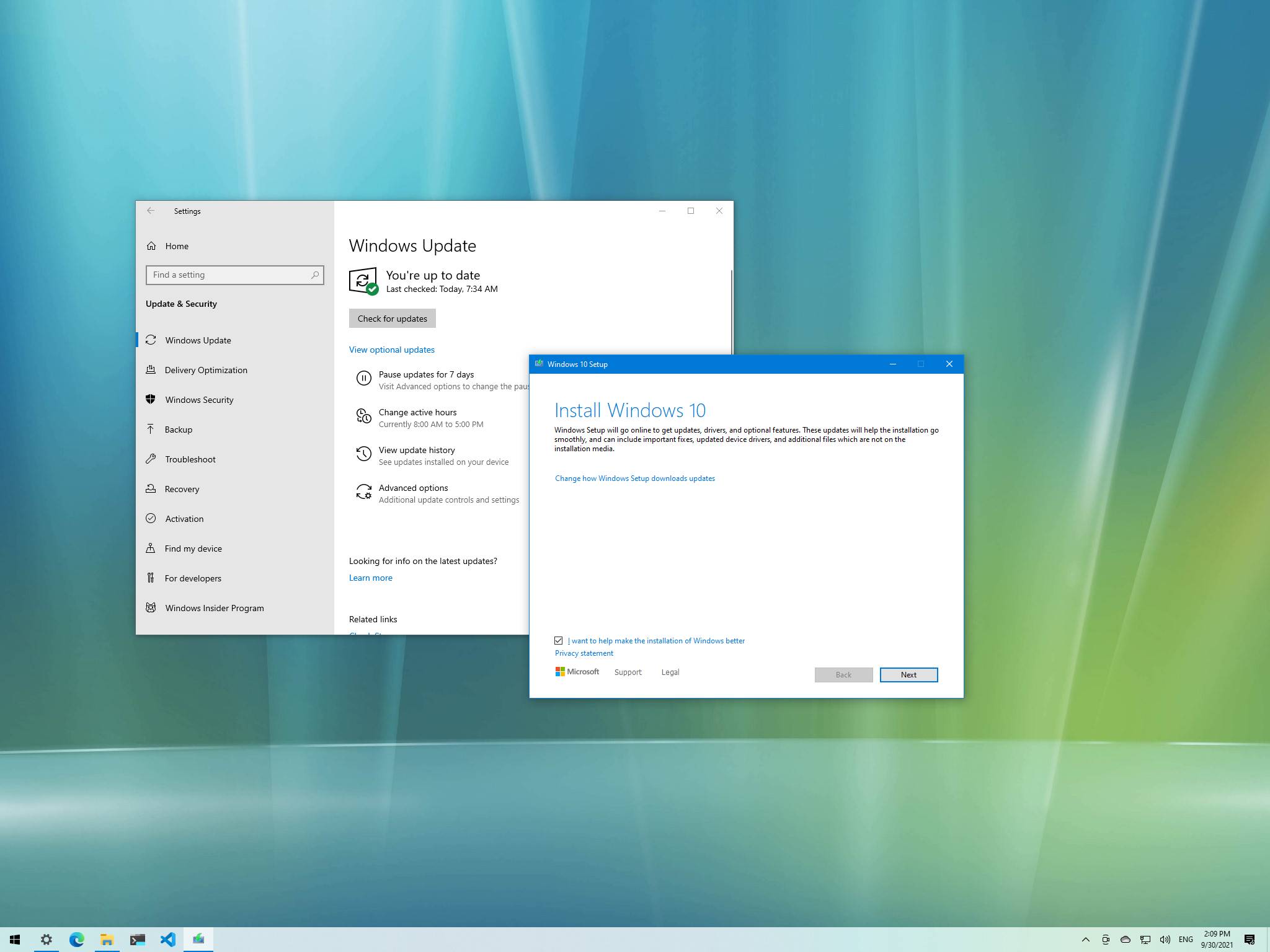Click the Next button in Setup

coord(908,674)
